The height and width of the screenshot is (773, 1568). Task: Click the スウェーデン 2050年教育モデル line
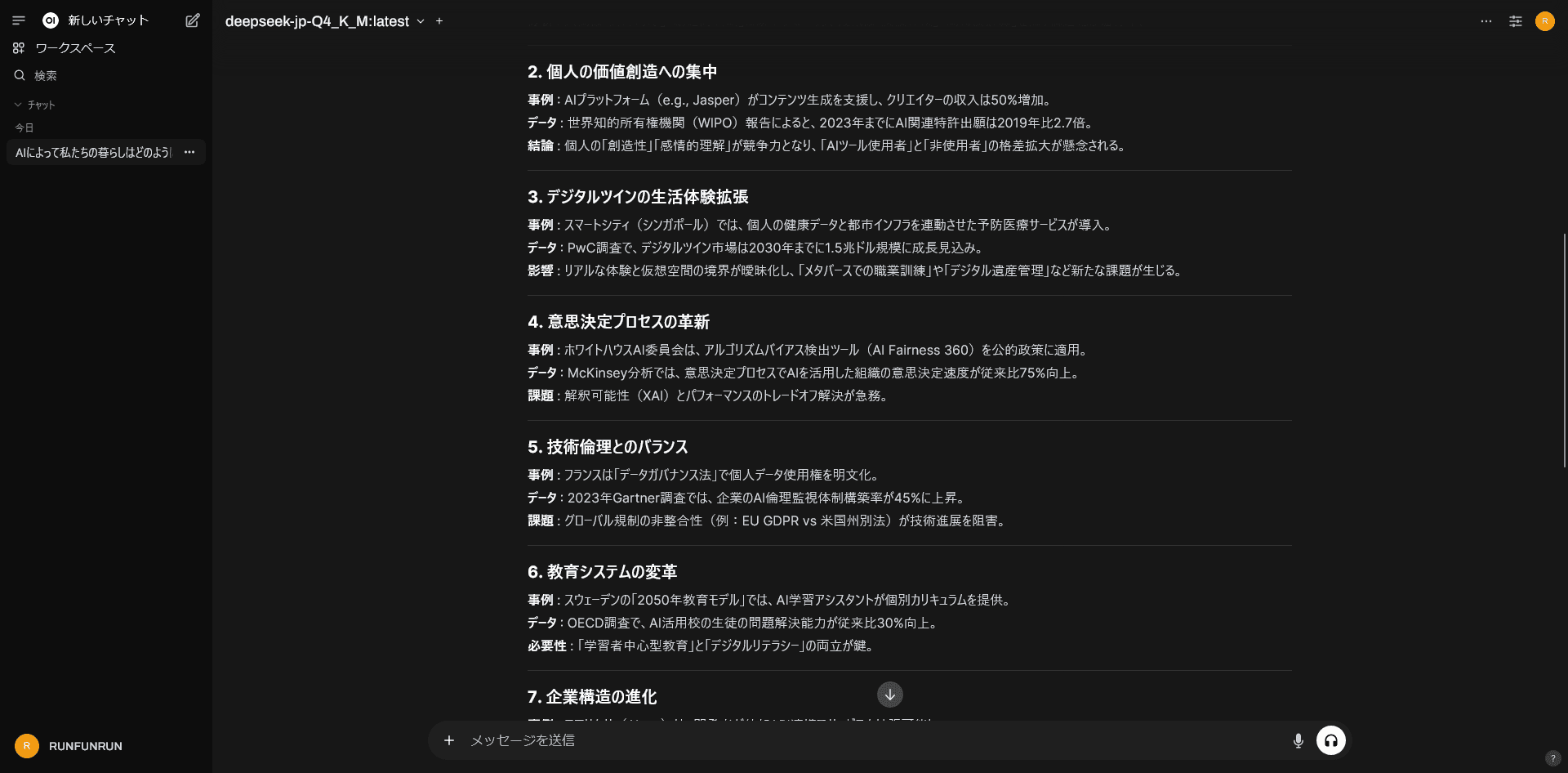771,600
